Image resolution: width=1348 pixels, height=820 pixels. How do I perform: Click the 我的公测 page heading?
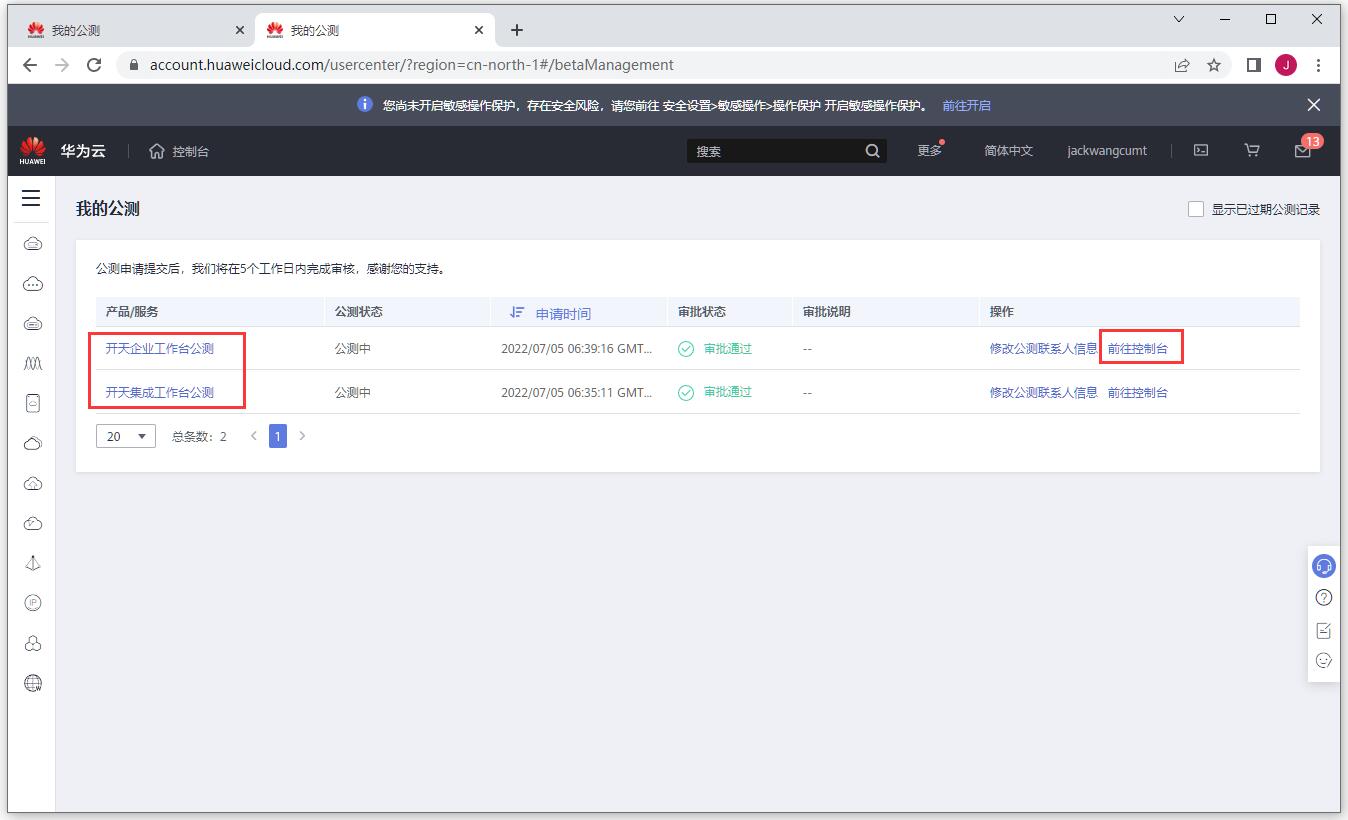click(x=108, y=209)
